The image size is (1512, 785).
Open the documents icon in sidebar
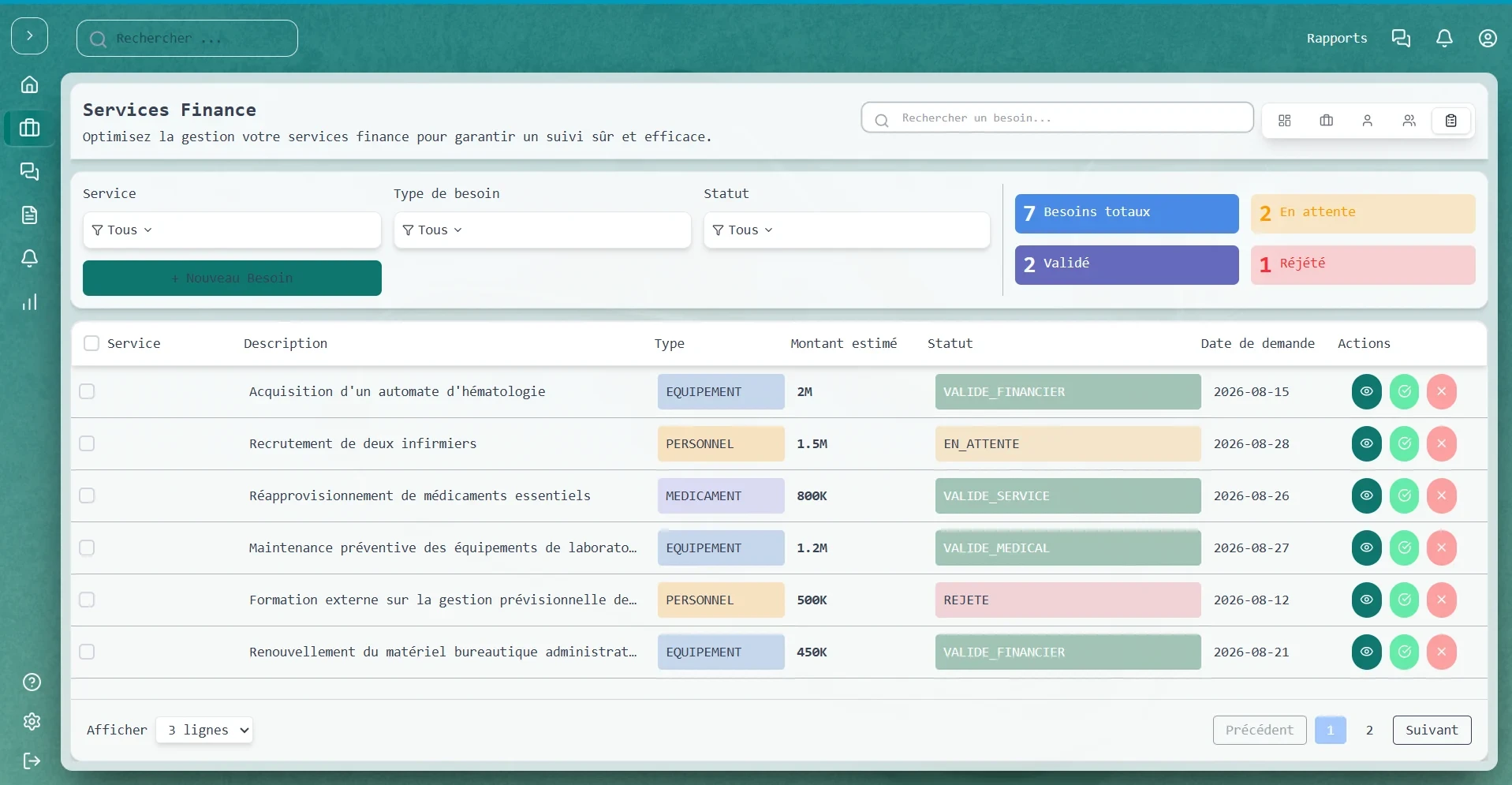(x=29, y=215)
